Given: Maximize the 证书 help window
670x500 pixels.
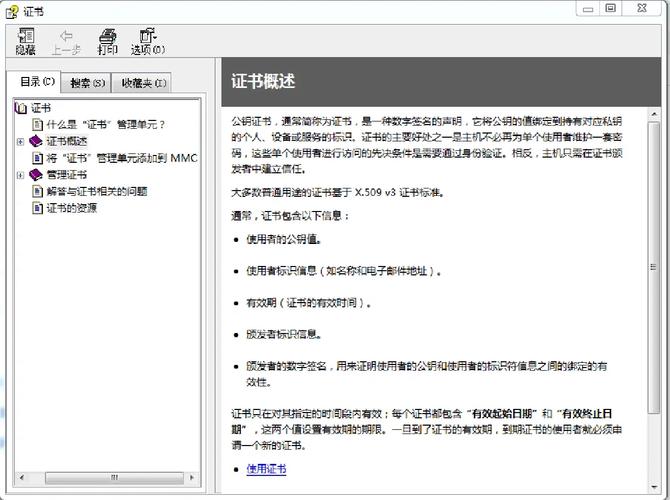Looking at the screenshot, I should (611, 9).
